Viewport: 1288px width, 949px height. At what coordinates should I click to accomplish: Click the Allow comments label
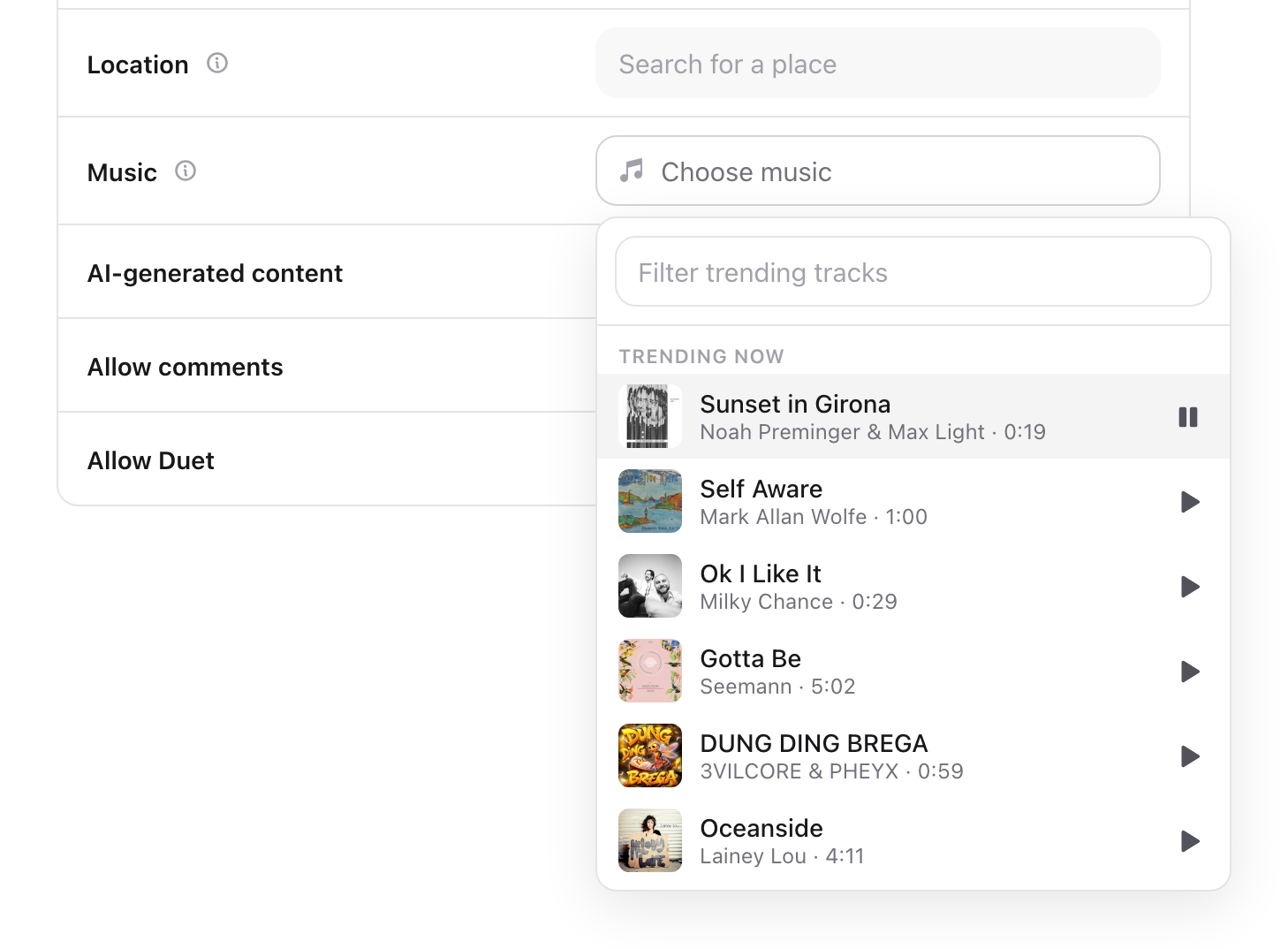click(x=186, y=367)
